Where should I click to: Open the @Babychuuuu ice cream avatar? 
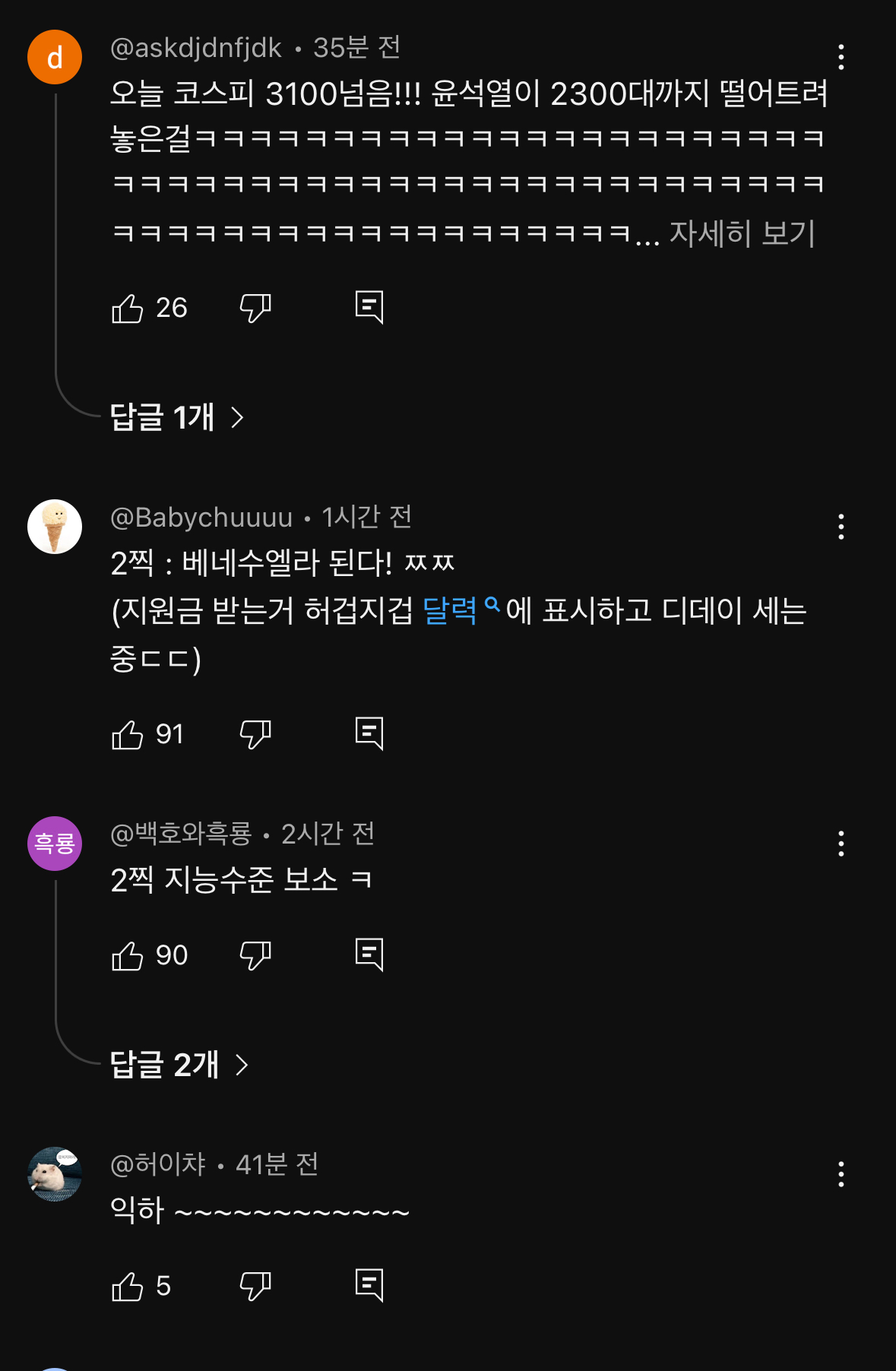point(55,527)
